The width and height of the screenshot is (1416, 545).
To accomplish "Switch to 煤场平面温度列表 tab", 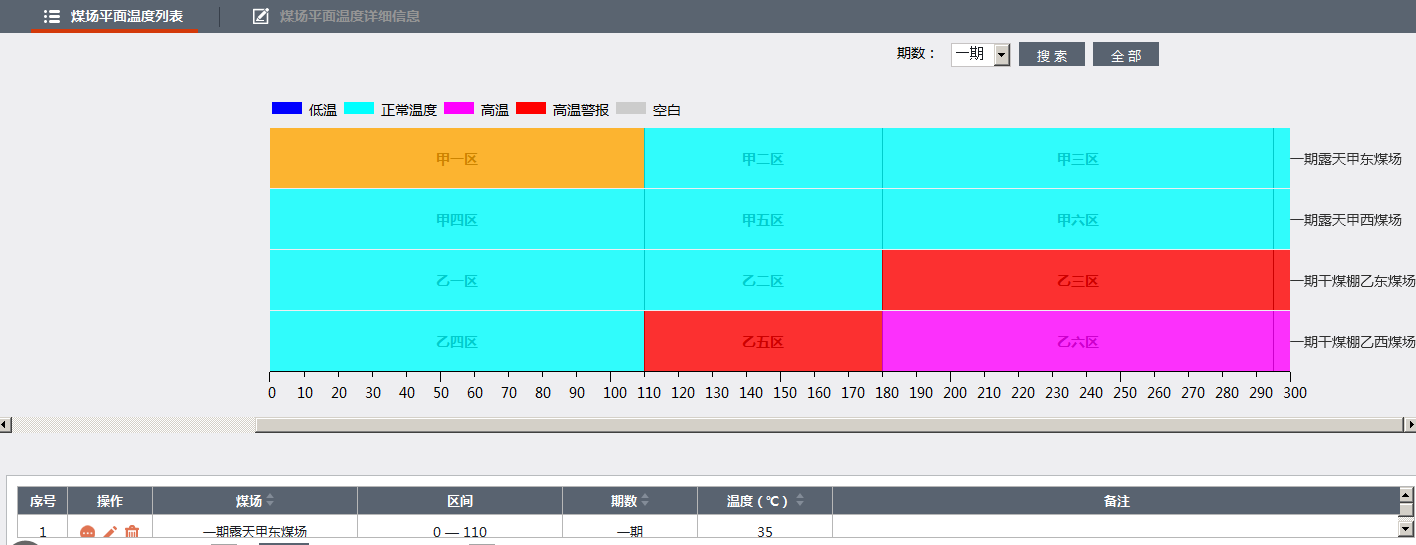I will coord(126,16).
